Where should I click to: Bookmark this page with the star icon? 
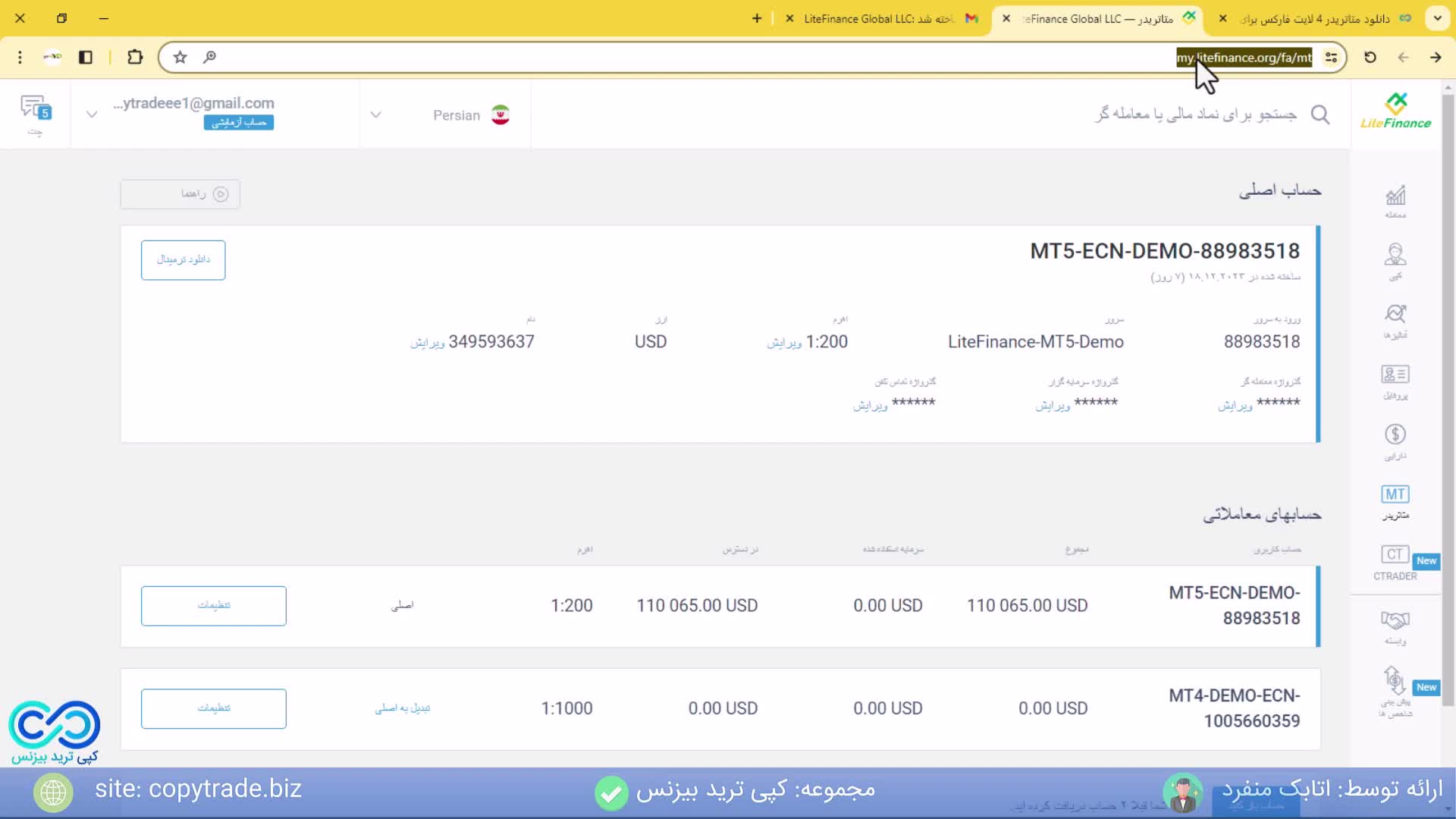click(180, 58)
